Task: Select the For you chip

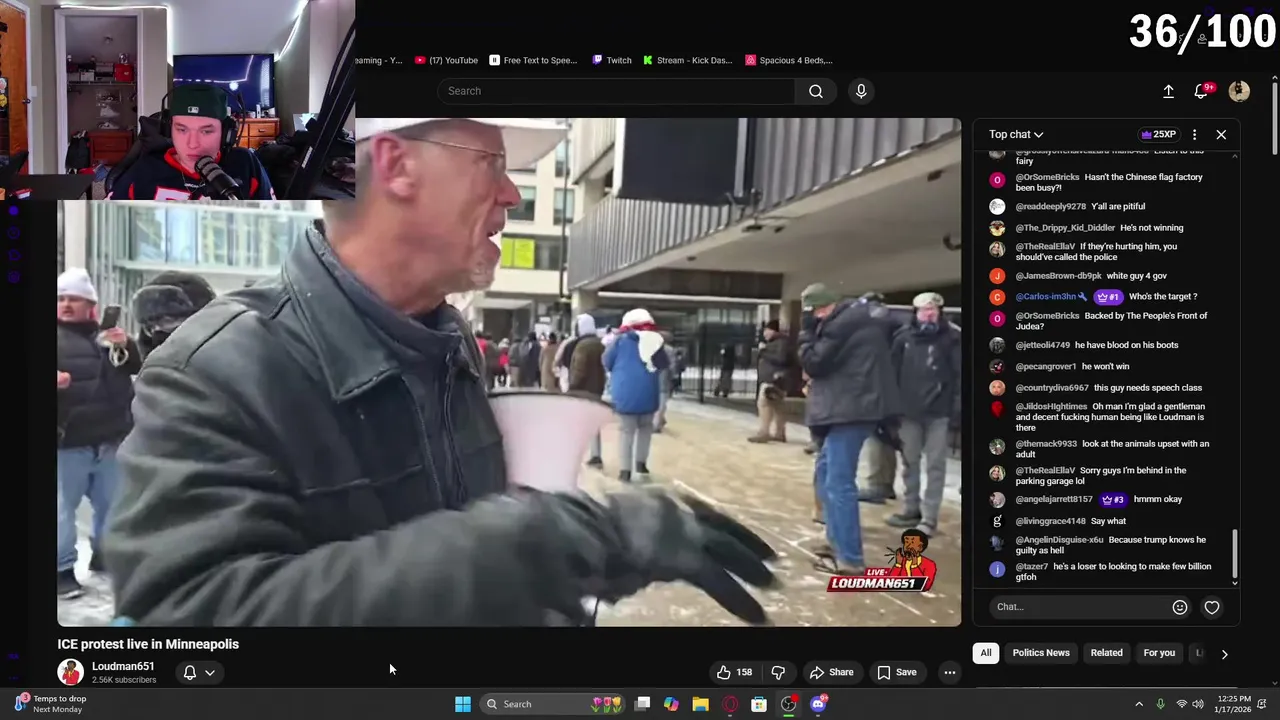Action: pyautogui.click(x=1159, y=653)
